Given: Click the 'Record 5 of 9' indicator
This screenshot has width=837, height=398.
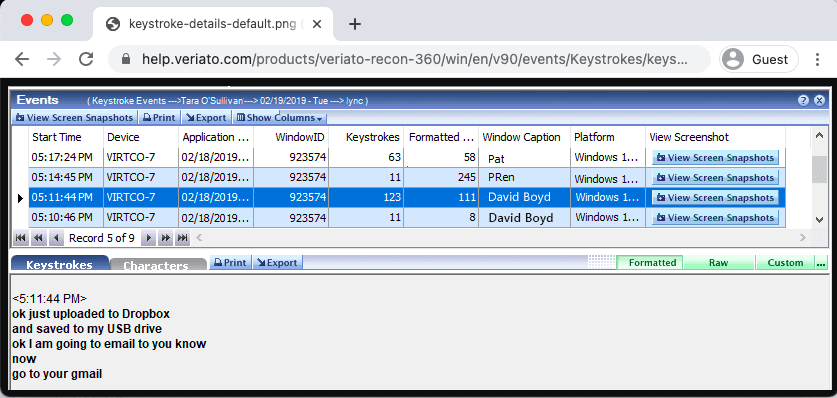Looking at the screenshot, I should 102,238.
